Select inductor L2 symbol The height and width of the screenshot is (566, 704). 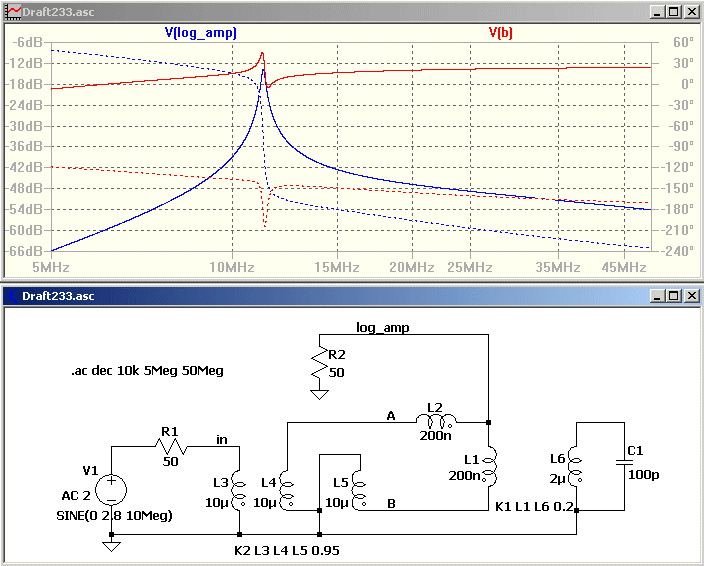click(x=436, y=421)
